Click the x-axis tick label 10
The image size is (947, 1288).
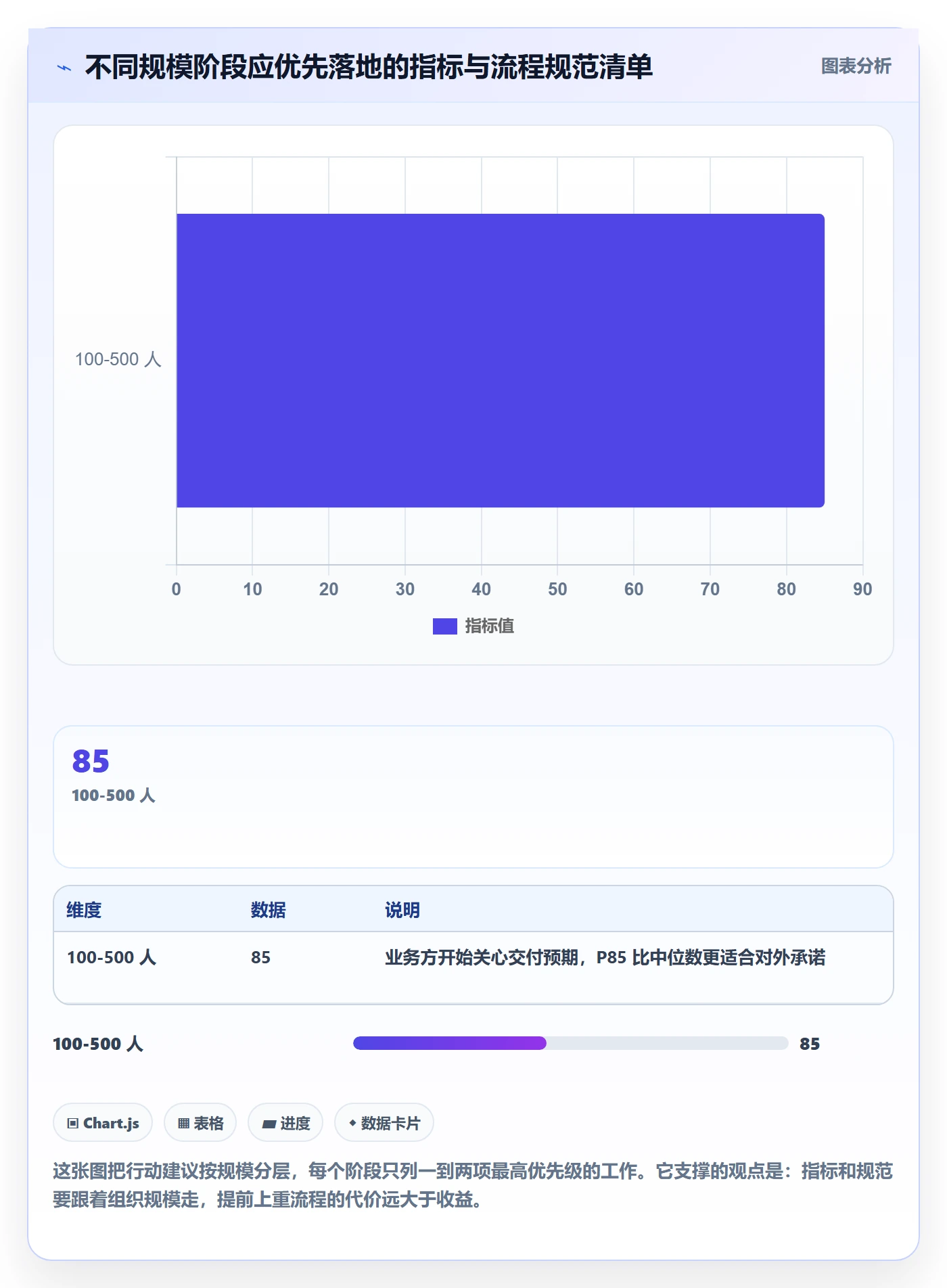(x=252, y=589)
